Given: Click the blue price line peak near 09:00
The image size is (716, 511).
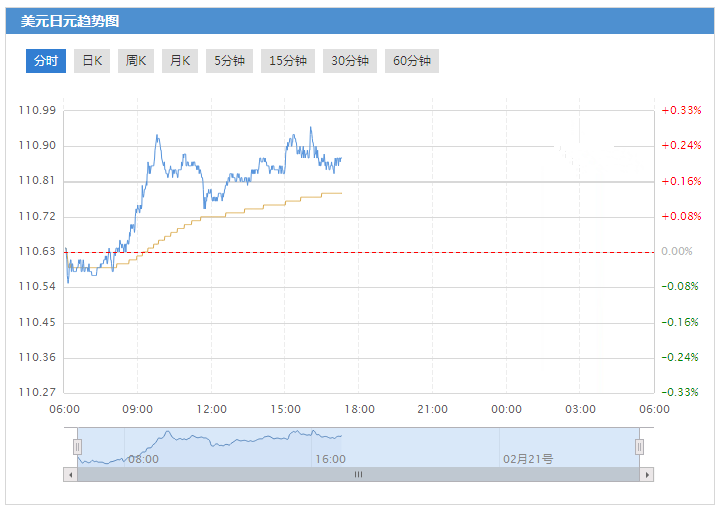Looking at the screenshot, I should (157, 135).
